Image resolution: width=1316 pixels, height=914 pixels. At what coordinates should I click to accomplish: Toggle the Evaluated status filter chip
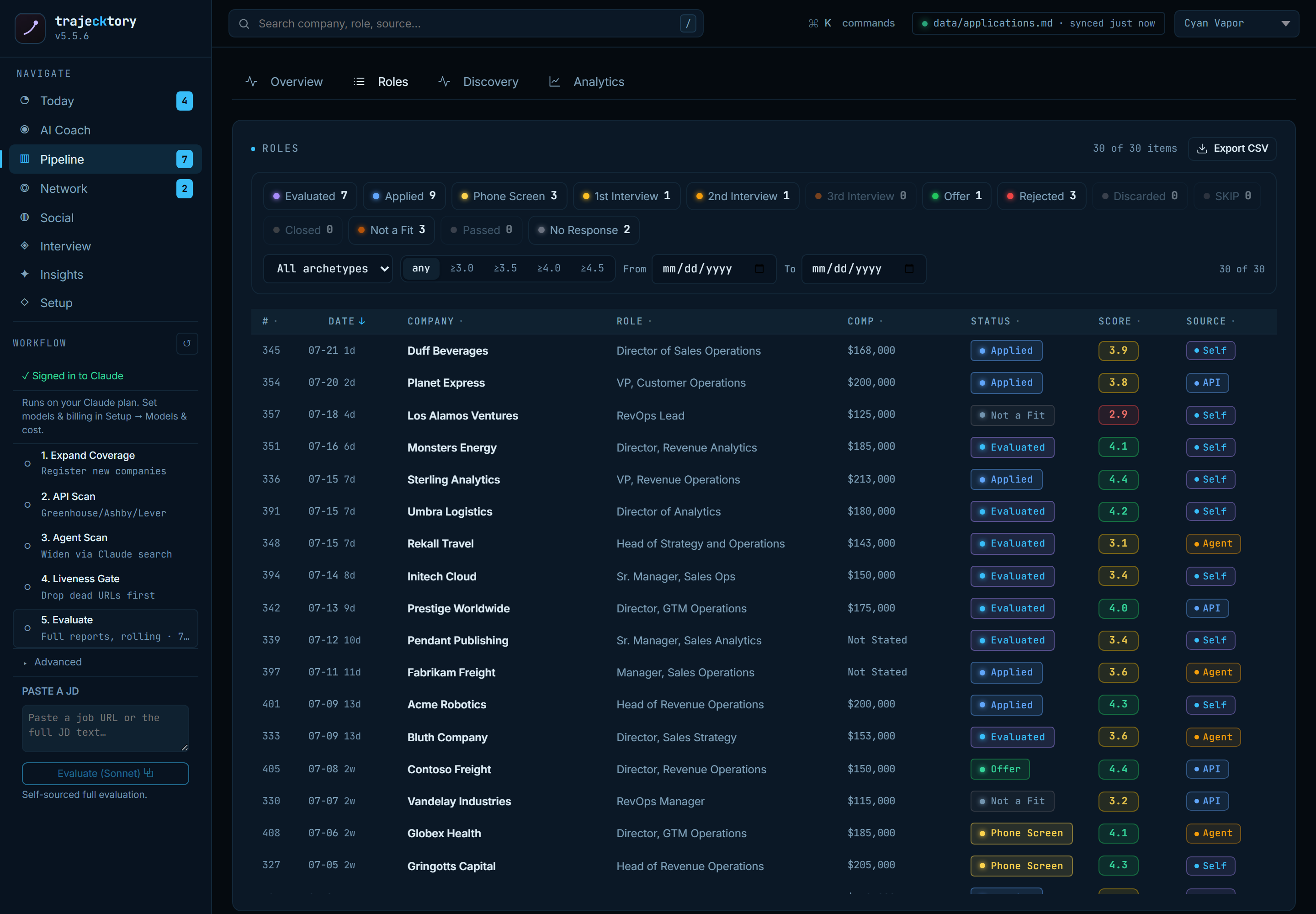click(x=310, y=196)
